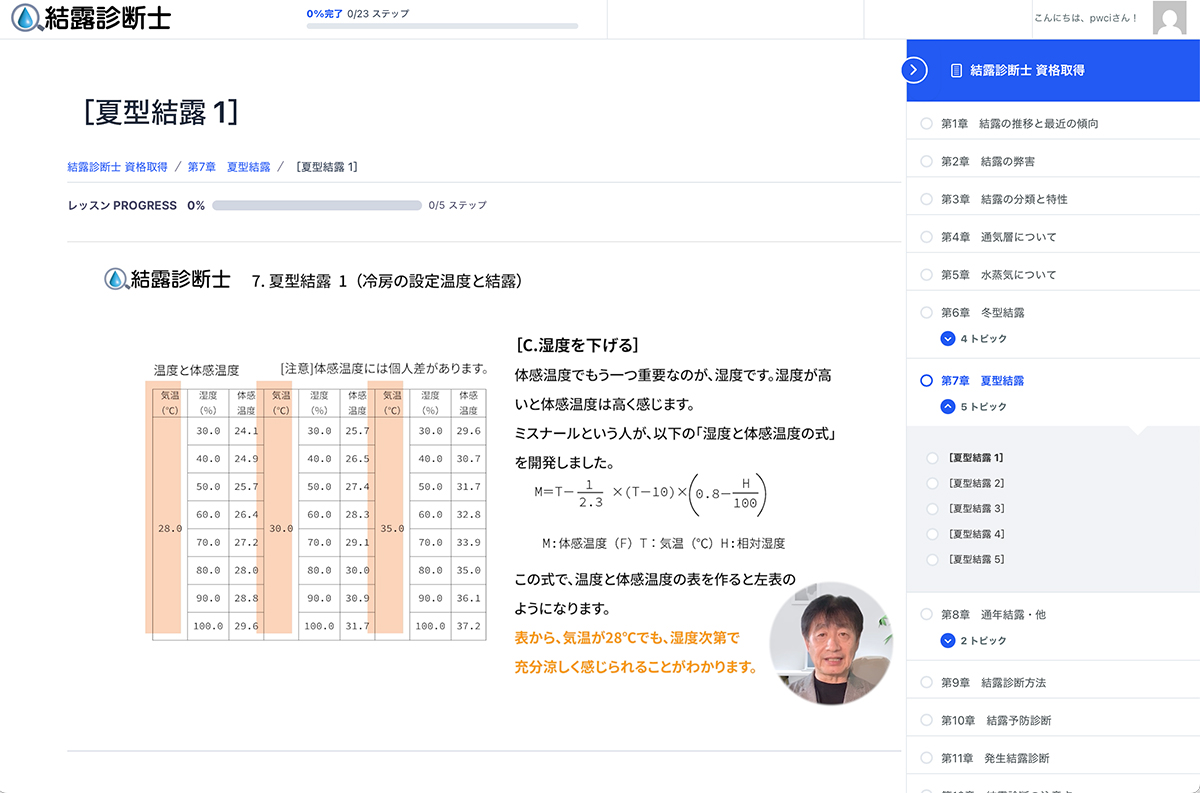Collapse the 5 トピック list under 第7章
1200x793 pixels.
(948, 407)
